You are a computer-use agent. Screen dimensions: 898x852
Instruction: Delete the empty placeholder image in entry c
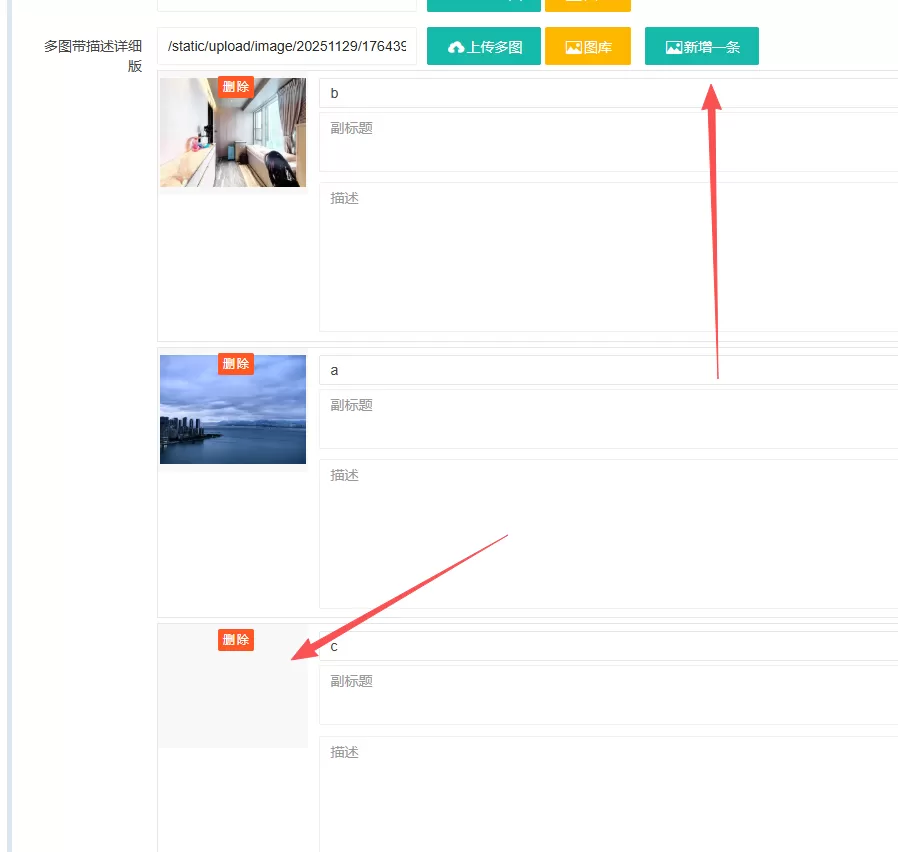tap(235, 640)
